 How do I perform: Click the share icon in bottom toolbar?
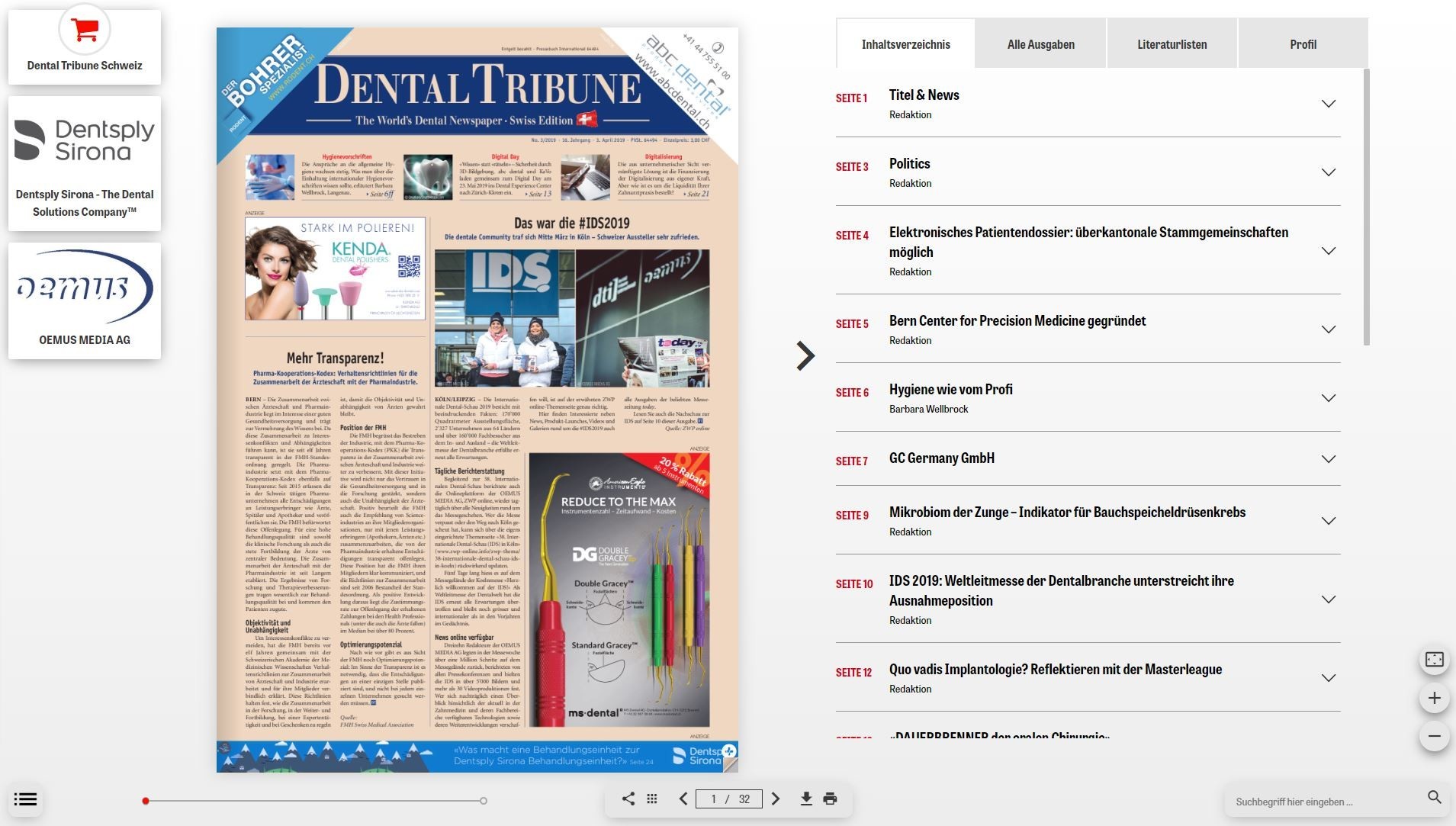pos(628,799)
